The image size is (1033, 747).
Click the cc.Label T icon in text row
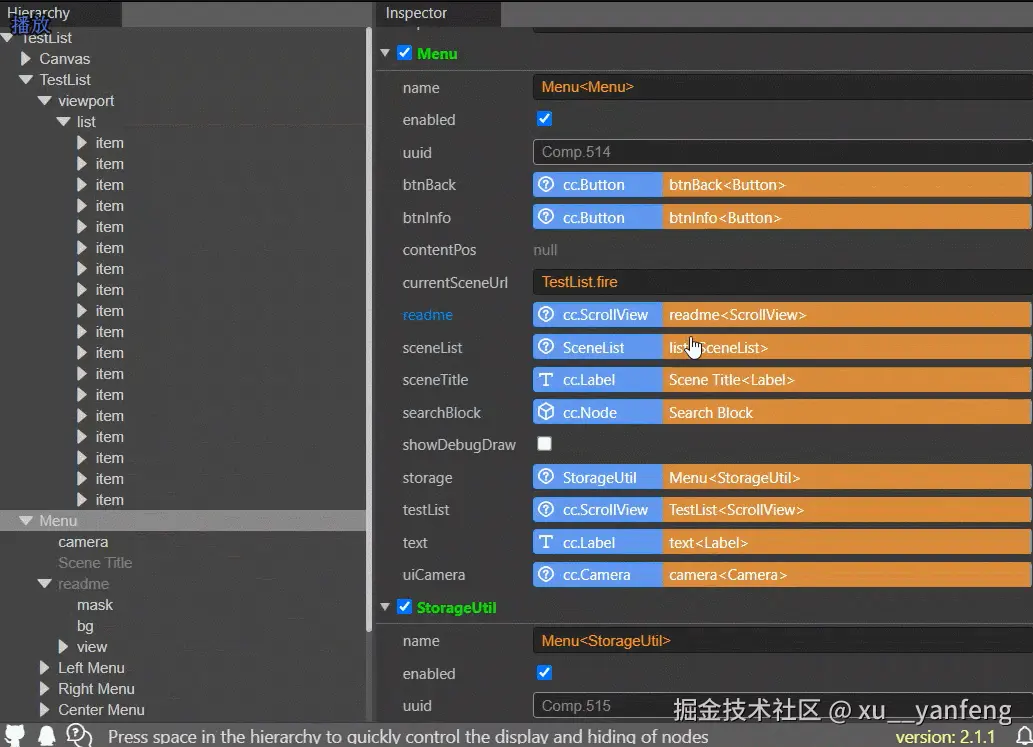[546, 543]
